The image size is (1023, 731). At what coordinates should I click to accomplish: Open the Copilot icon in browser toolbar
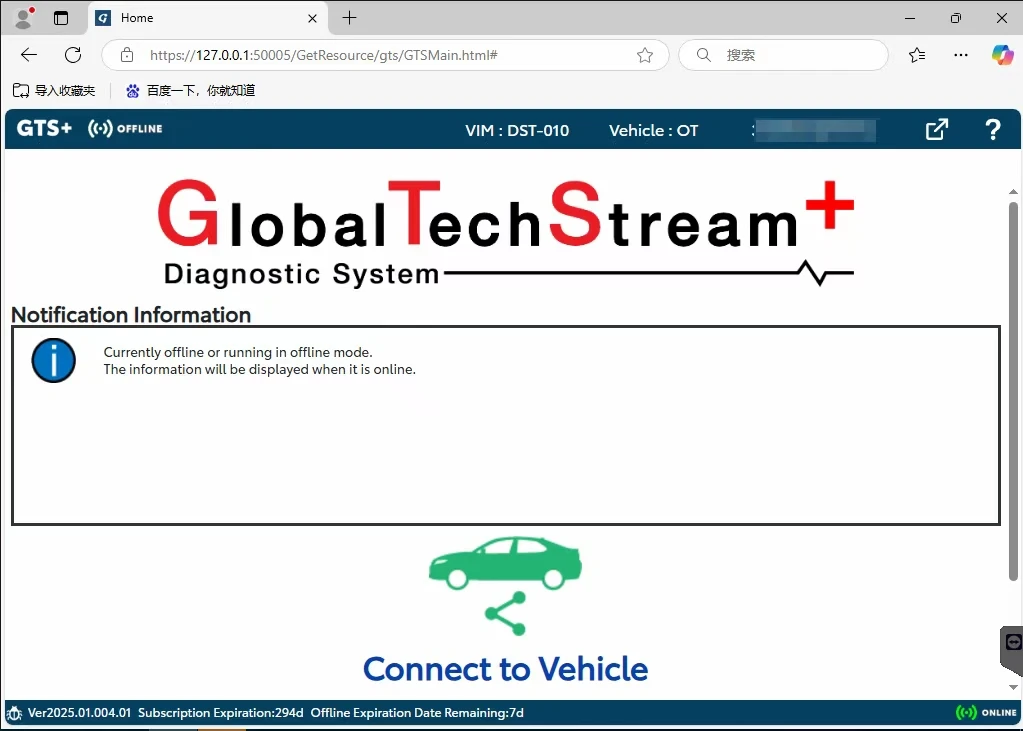pos(1002,55)
